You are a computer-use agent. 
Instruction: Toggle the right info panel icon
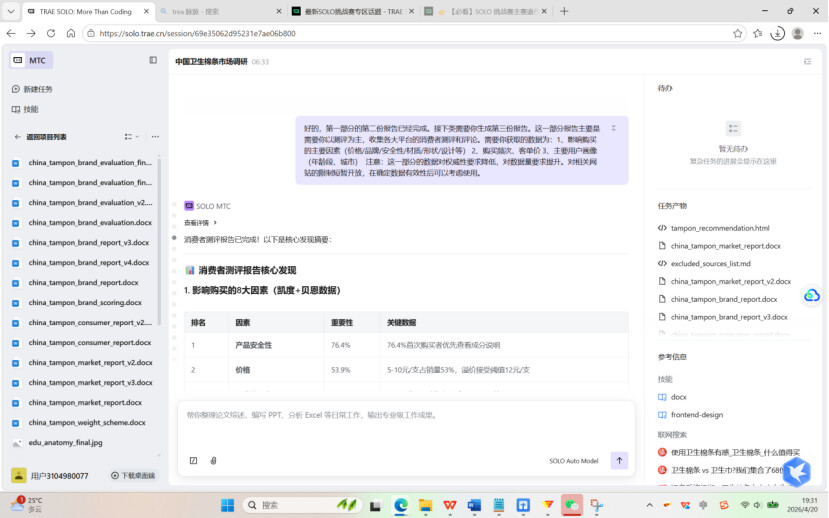(807, 61)
